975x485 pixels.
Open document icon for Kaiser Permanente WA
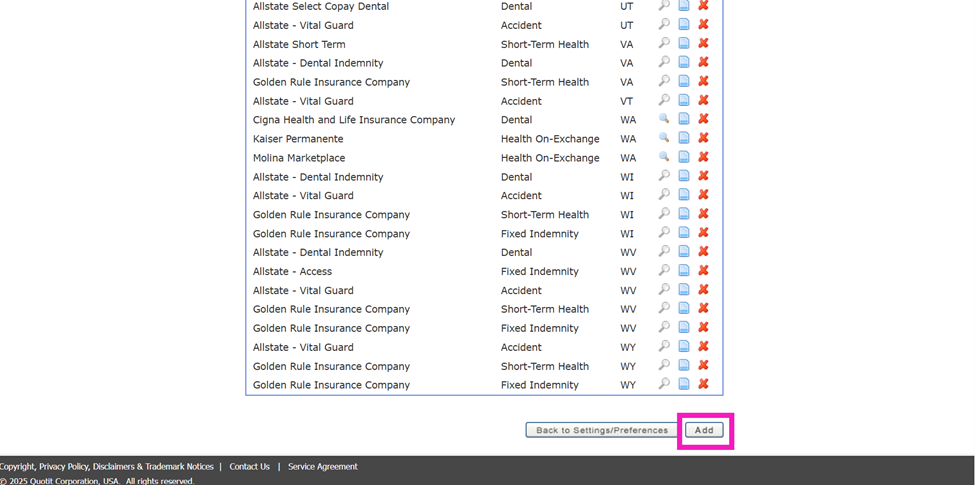point(684,137)
